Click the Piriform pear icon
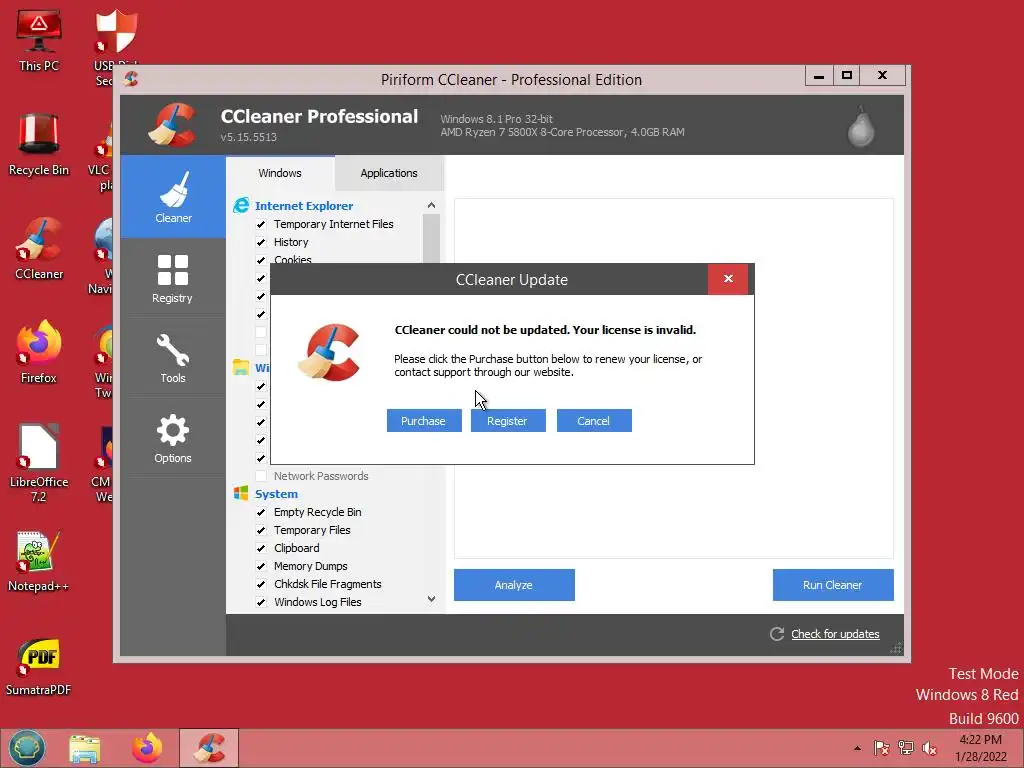The image size is (1024, 768). [x=860, y=127]
